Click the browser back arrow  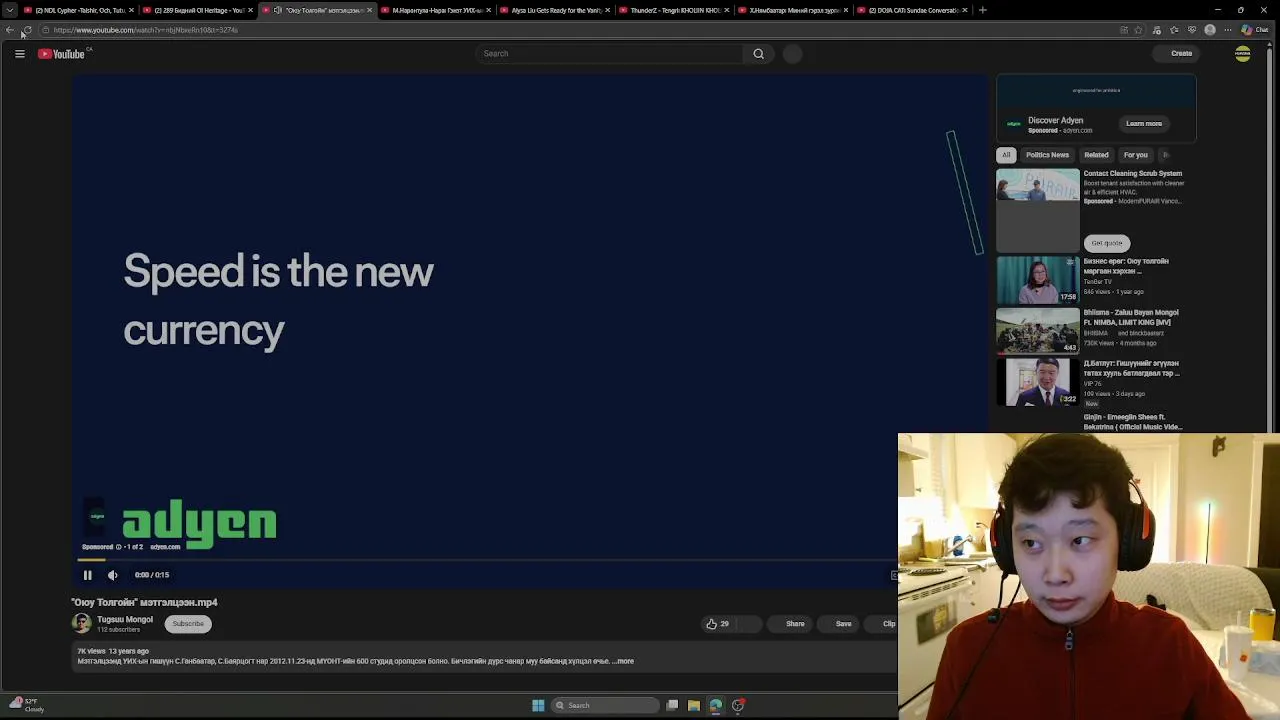10,30
